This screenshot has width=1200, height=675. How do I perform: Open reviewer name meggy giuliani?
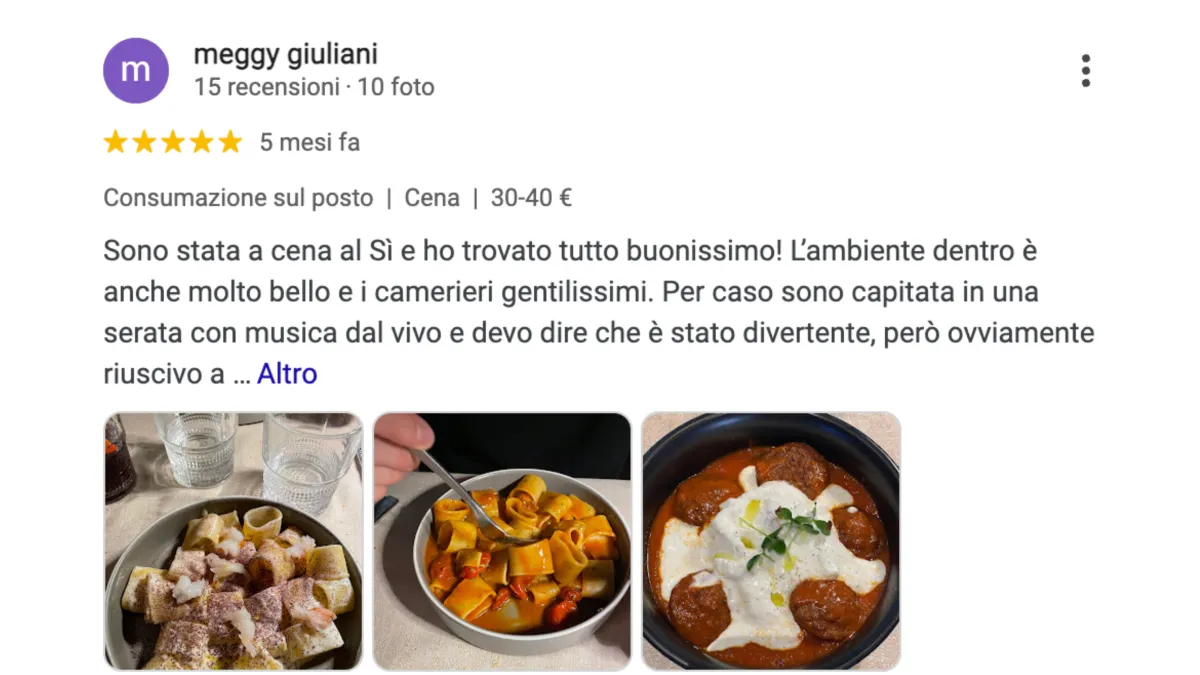pyautogui.click(x=286, y=54)
